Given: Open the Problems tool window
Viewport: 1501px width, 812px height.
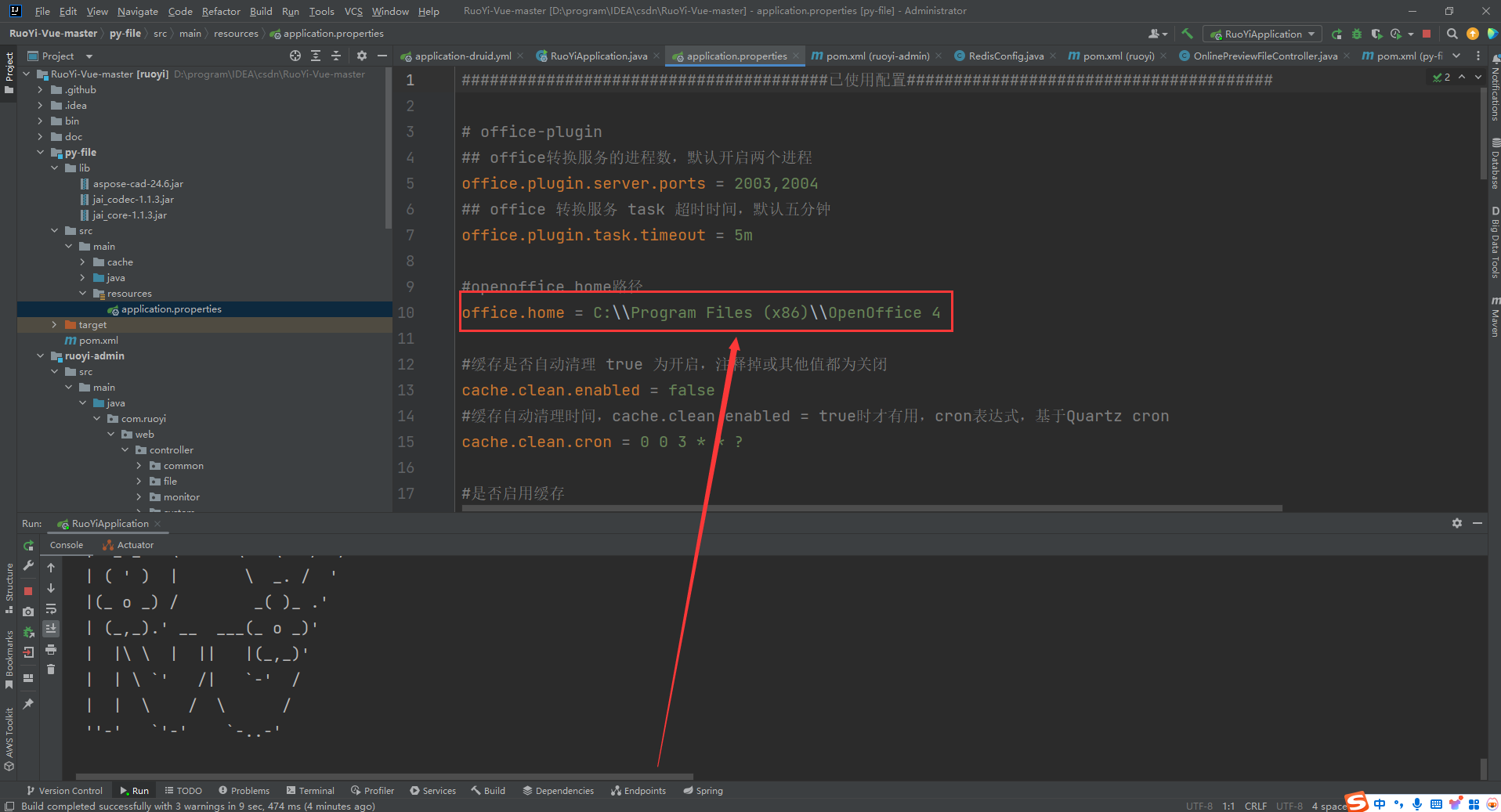Looking at the screenshot, I should [x=244, y=791].
